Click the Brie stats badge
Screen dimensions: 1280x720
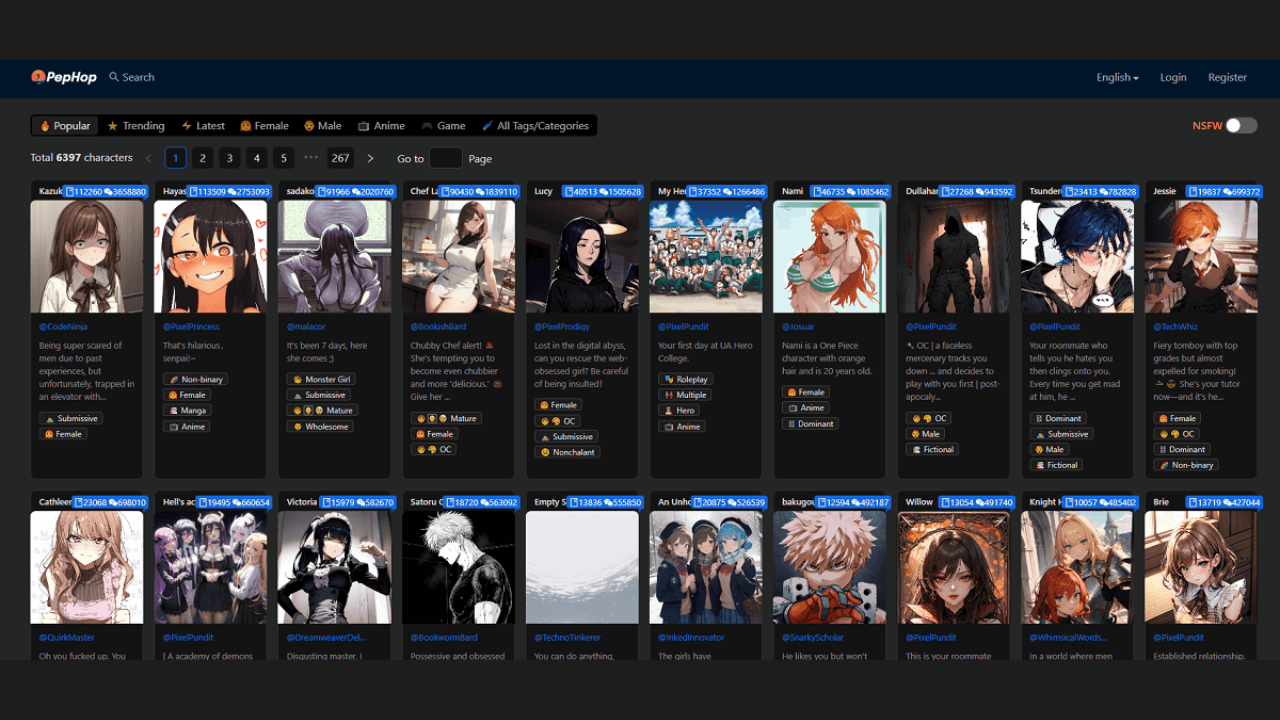(1224, 502)
